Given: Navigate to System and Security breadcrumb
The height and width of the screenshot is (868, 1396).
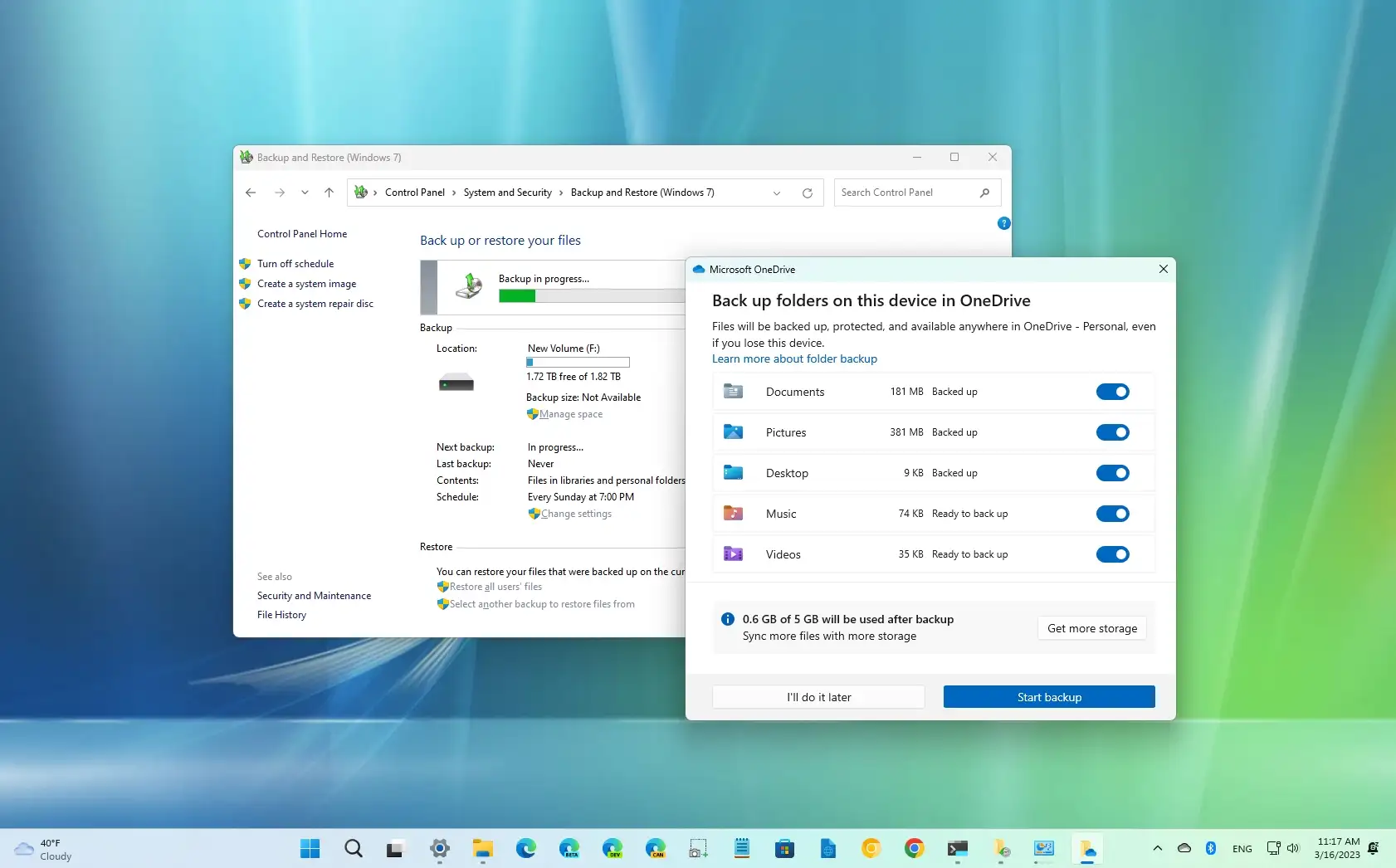Looking at the screenshot, I should point(508,193).
